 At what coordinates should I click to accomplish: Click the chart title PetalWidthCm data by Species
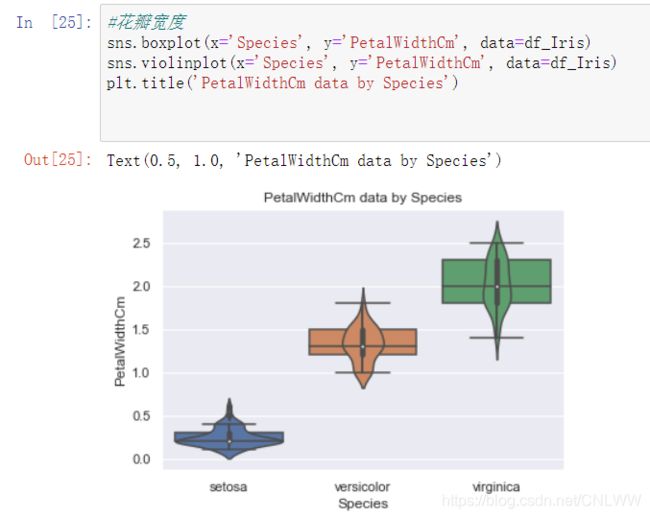coord(363,198)
